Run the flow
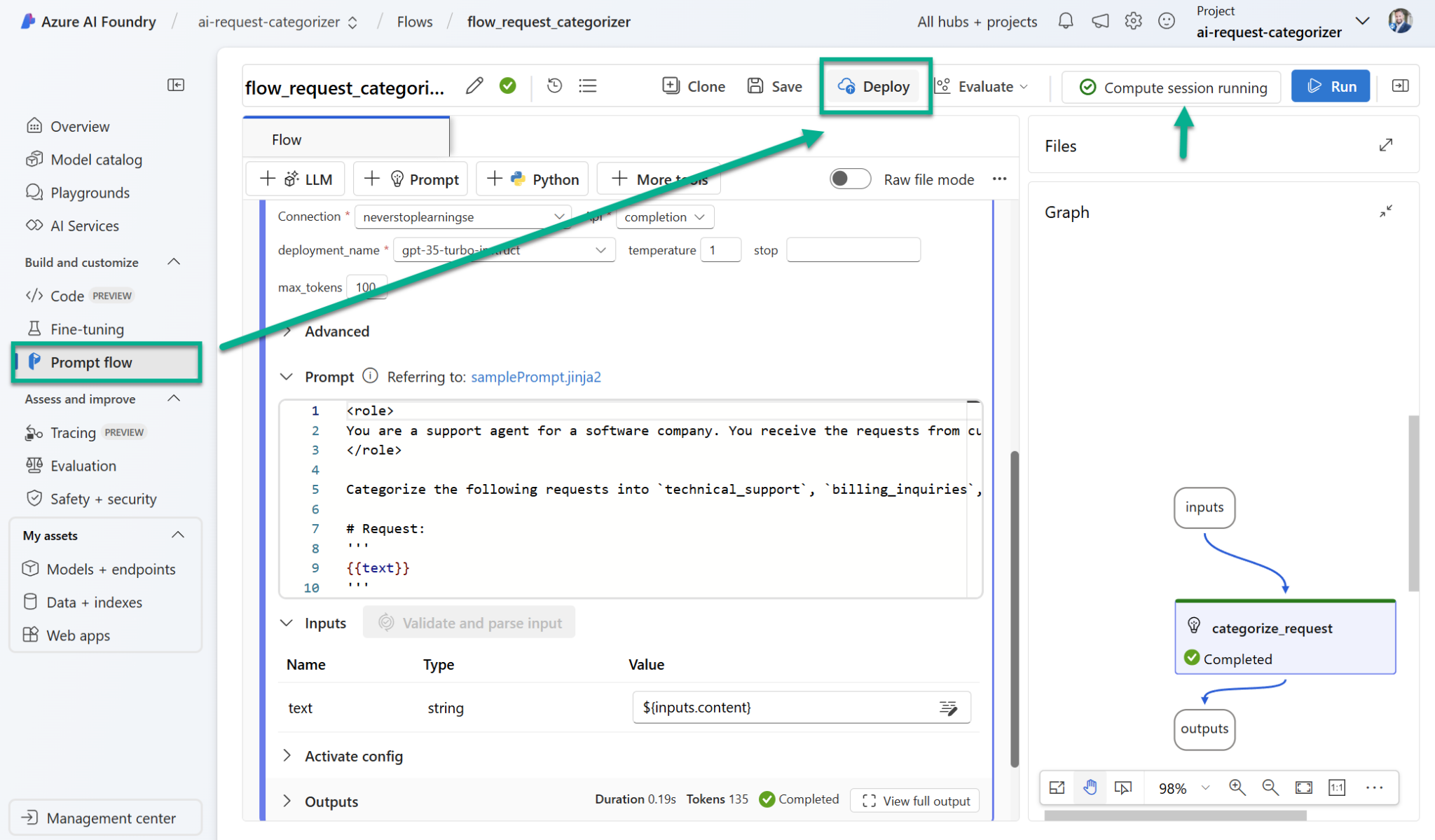The image size is (1435, 840). click(x=1330, y=85)
